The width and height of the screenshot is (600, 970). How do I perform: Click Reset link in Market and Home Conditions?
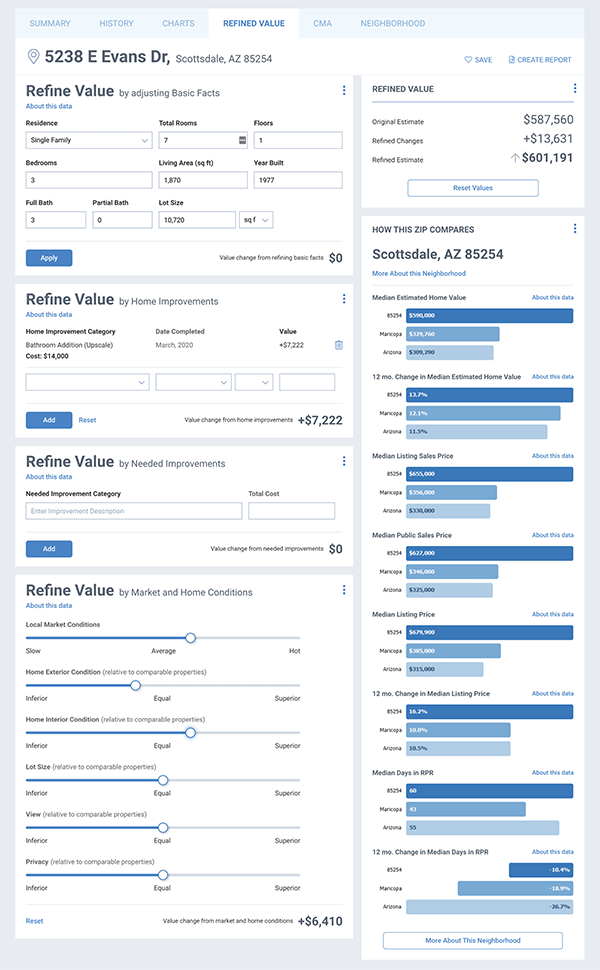(x=35, y=921)
